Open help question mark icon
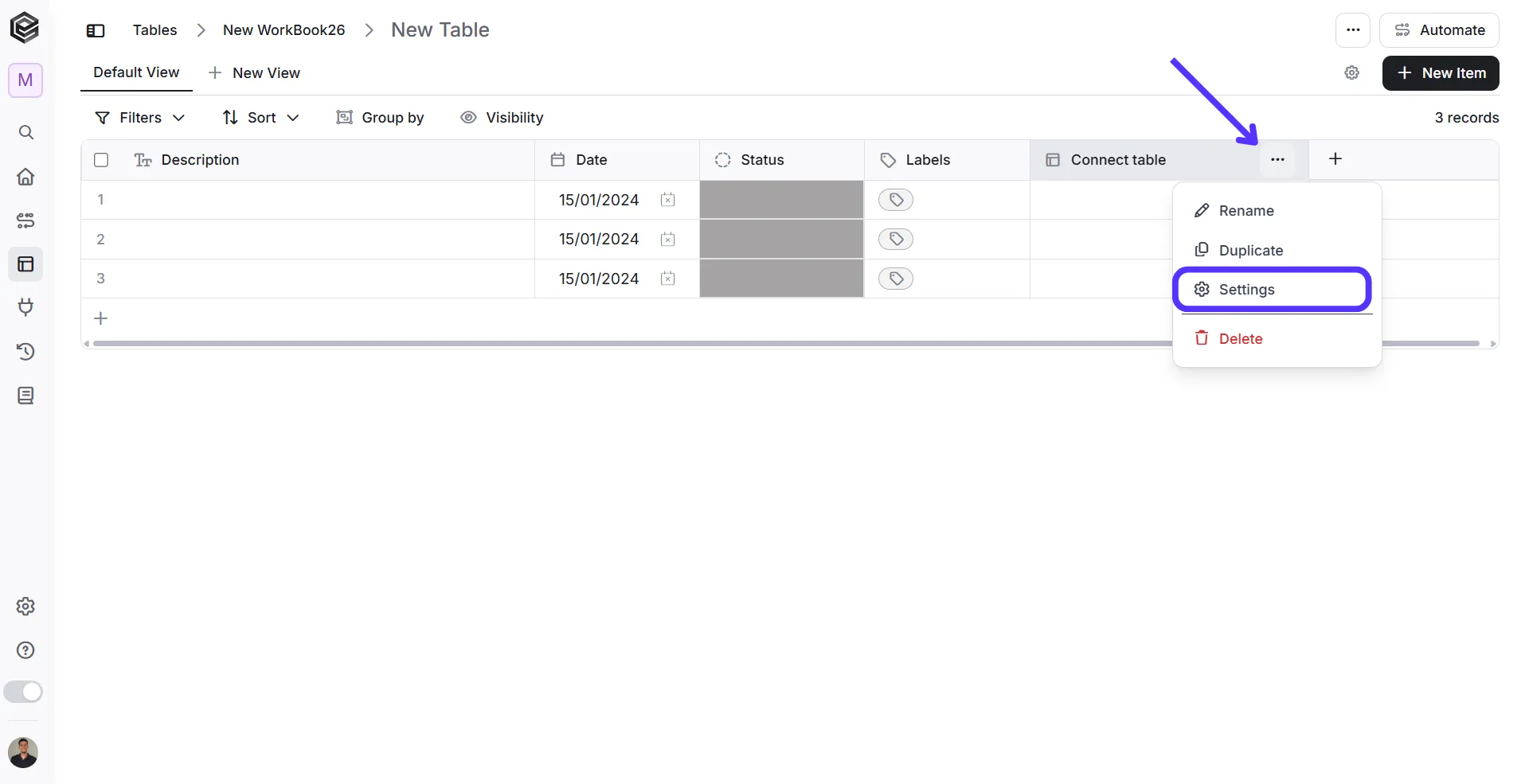 pyautogui.click(x=25, y=650)
